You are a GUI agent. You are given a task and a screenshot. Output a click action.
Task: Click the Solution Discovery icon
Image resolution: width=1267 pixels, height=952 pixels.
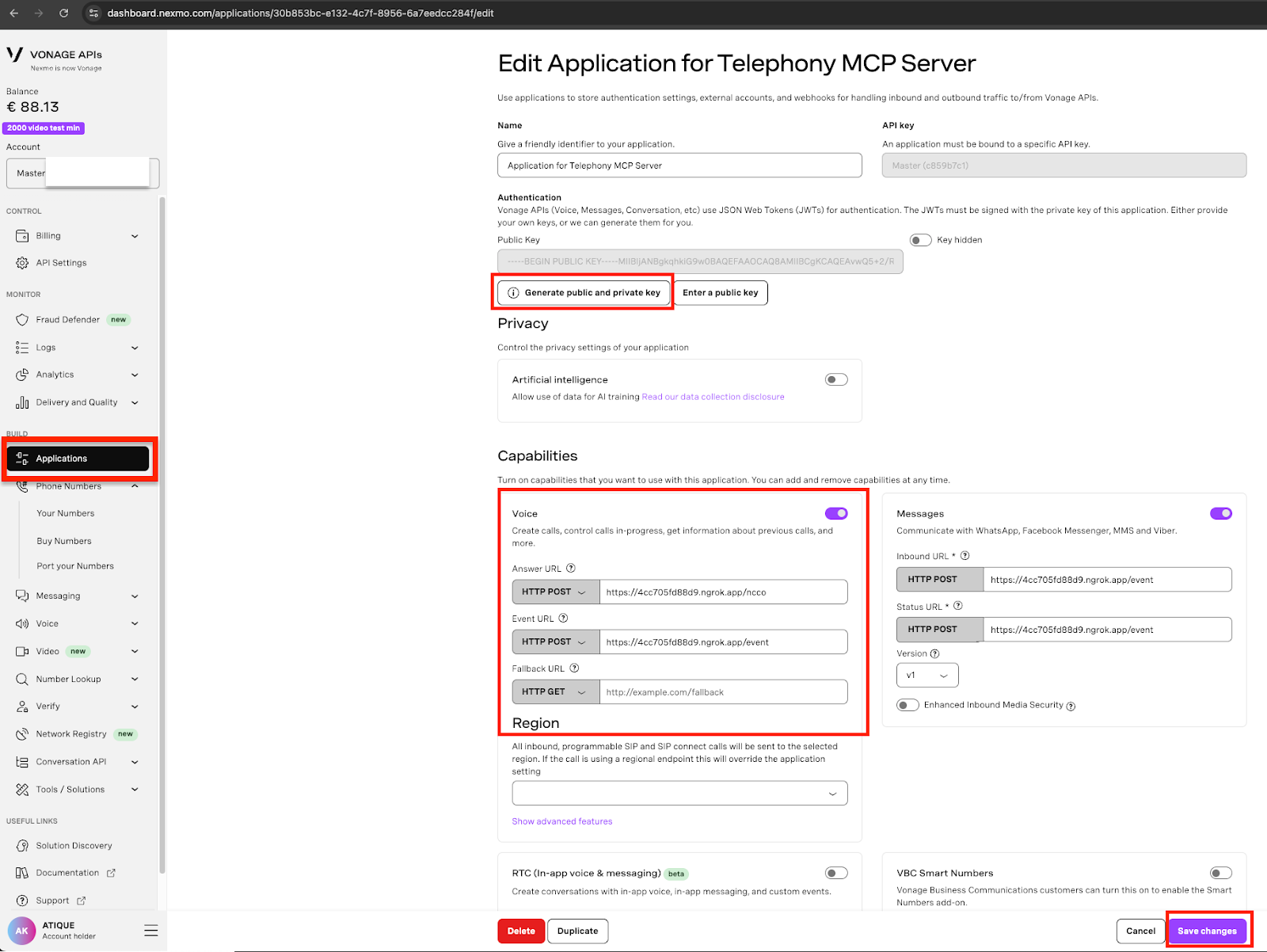(22, 846)
